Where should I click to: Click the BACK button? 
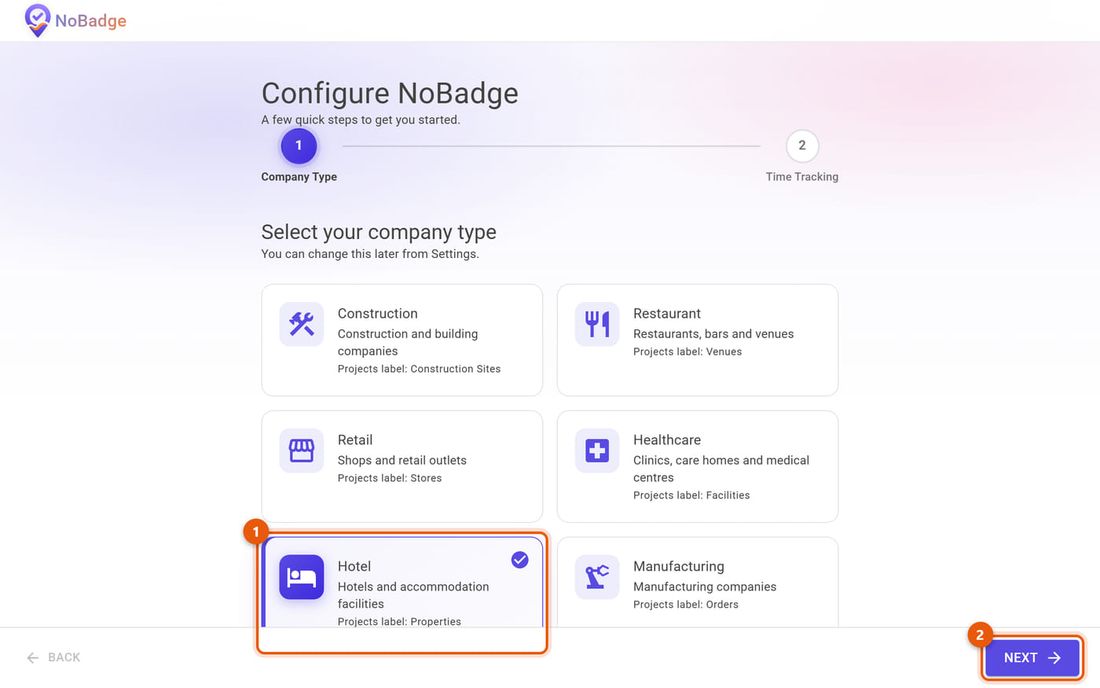(53, 657)
